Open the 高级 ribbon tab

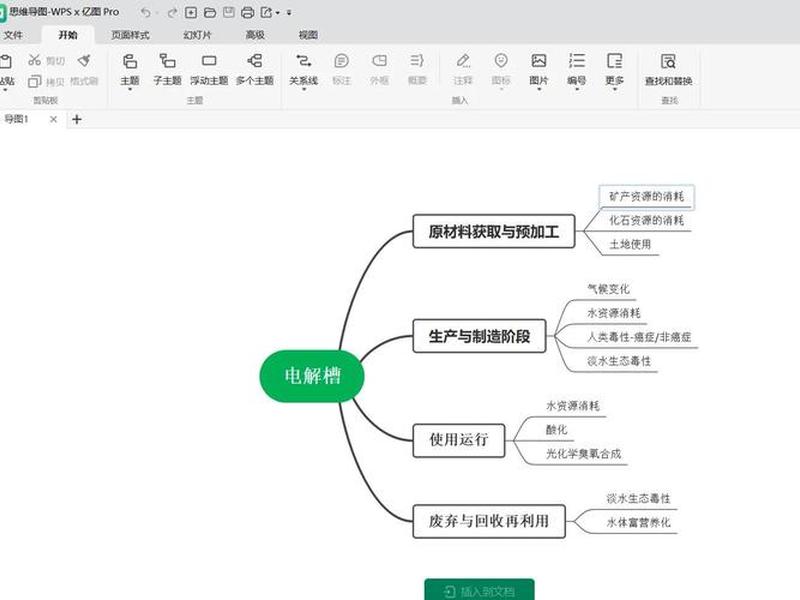255,35
